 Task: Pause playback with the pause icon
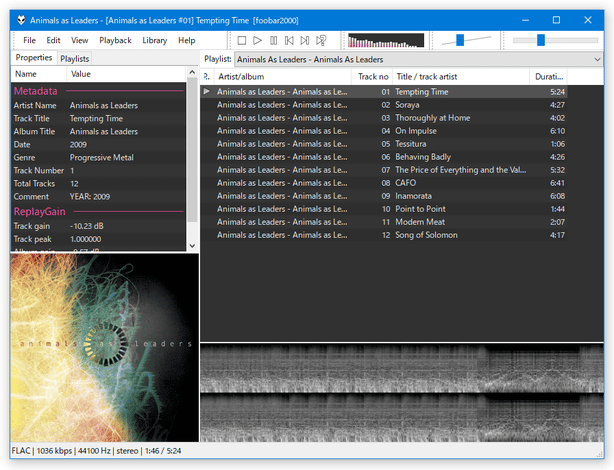(273, 40)
